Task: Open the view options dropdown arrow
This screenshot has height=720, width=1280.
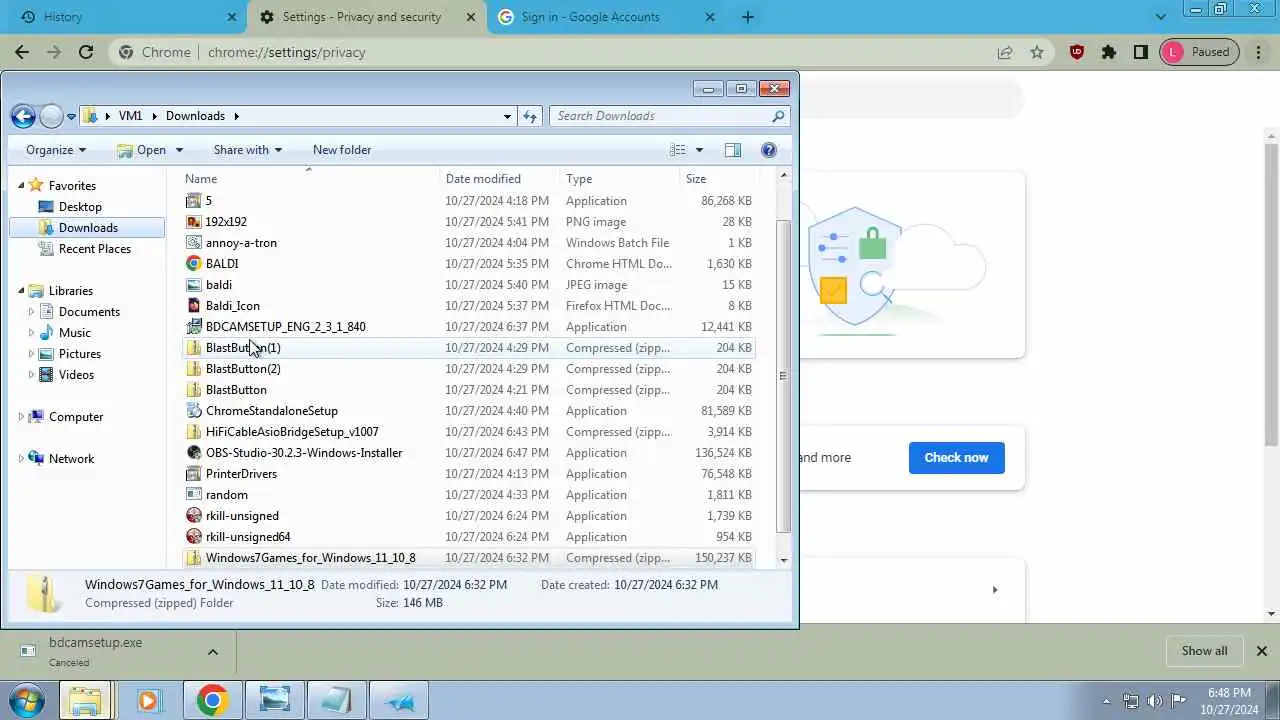Action: [699, 150]
